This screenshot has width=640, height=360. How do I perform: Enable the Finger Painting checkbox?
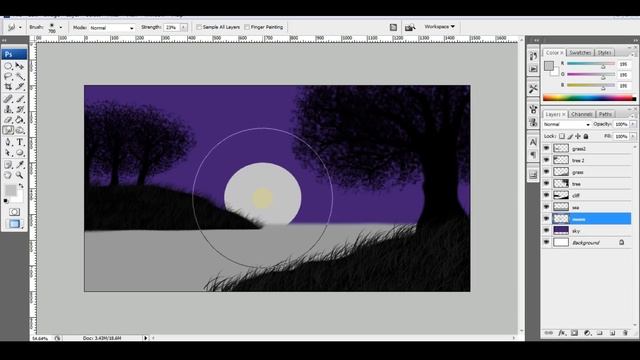[x=247, y=27]
